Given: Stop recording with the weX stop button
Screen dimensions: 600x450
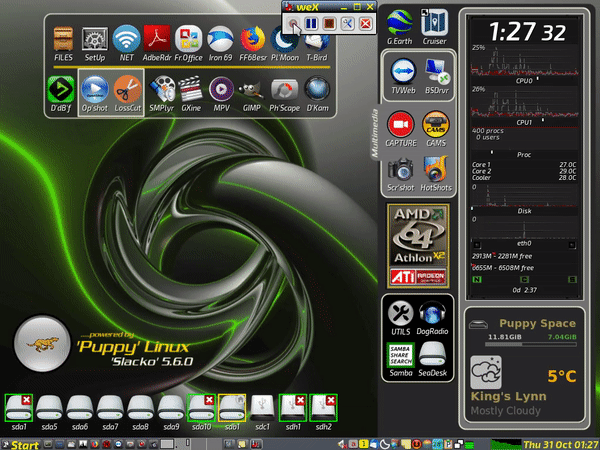Looking at the screenshot, I should click(329, 24).
